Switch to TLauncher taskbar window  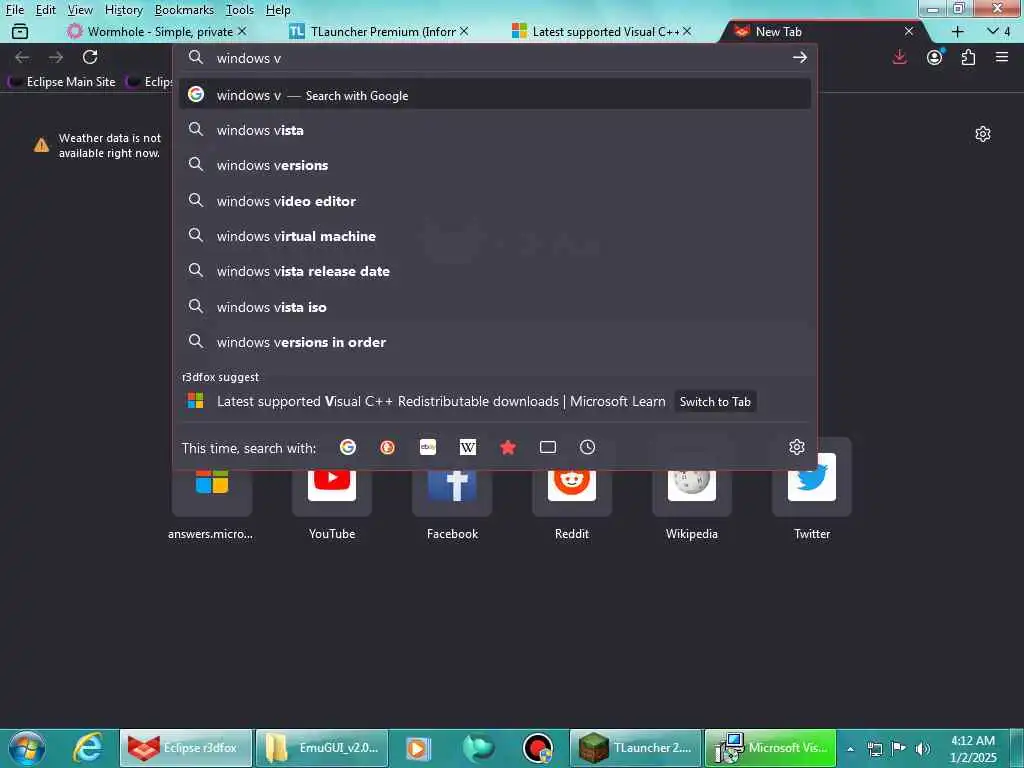coord(635,748)
